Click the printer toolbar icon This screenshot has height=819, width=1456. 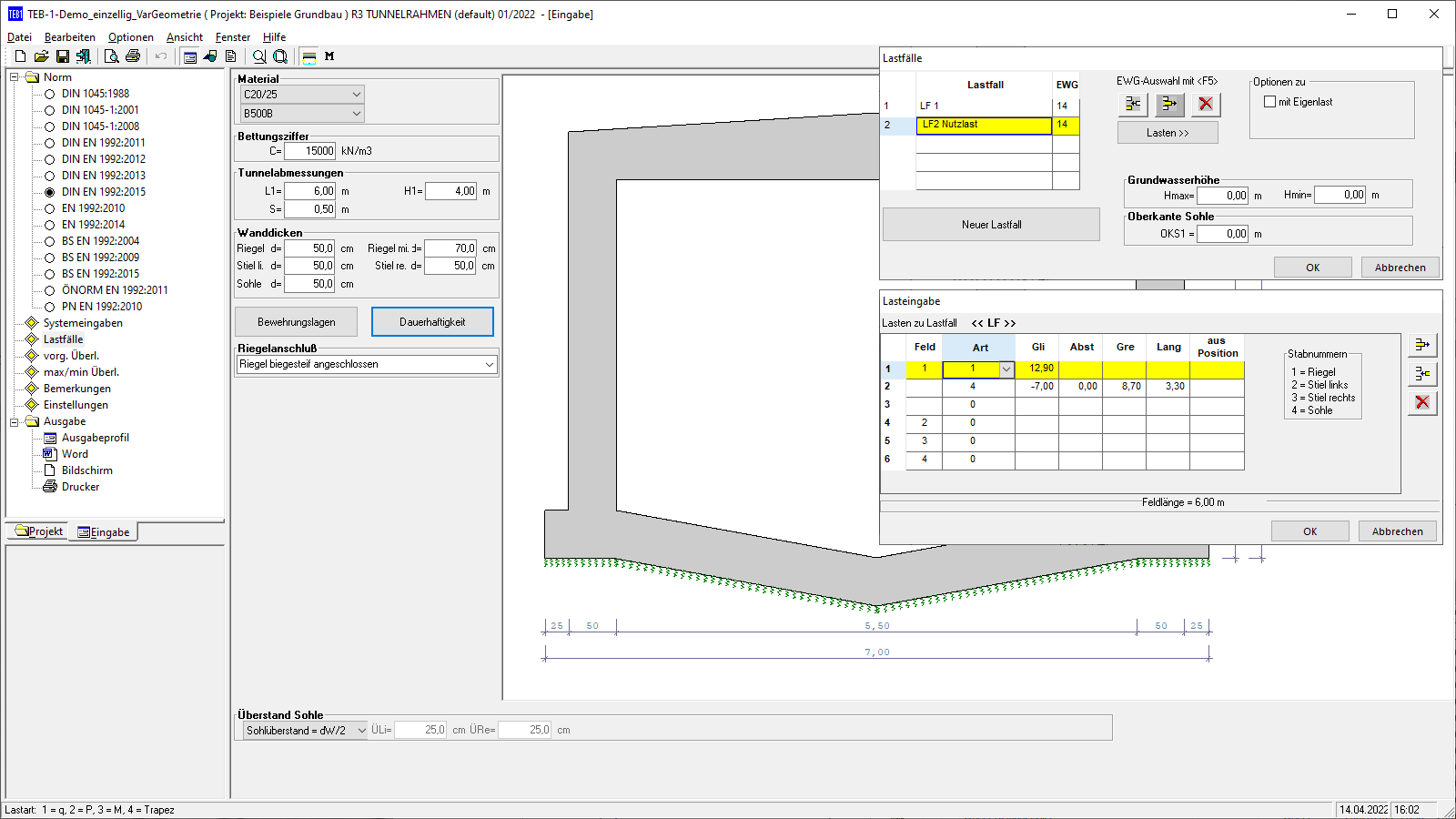coord(133,56)
